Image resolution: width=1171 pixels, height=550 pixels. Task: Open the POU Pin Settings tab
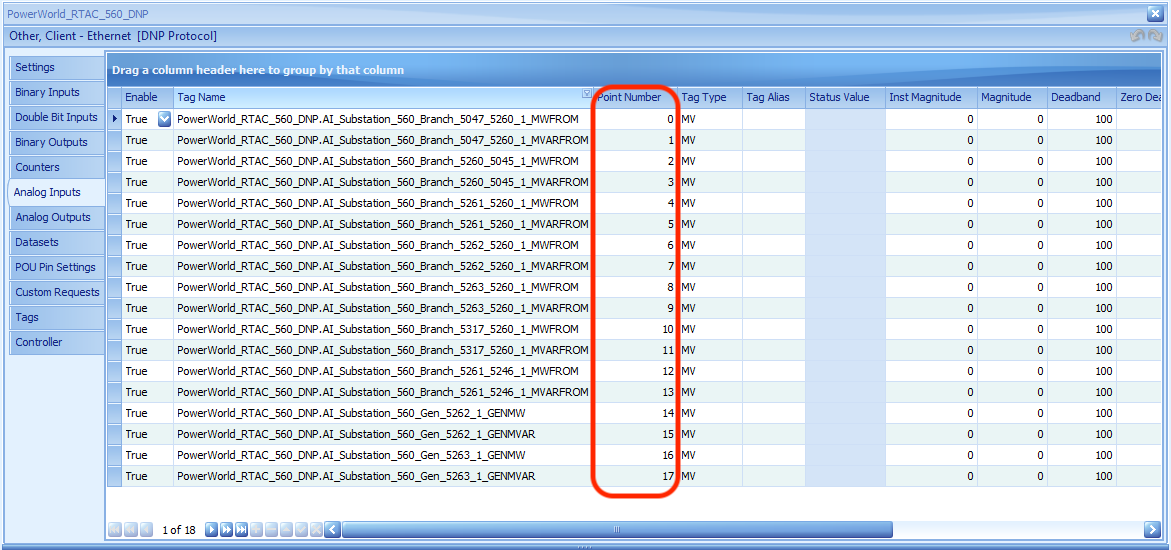coord(57,268)
